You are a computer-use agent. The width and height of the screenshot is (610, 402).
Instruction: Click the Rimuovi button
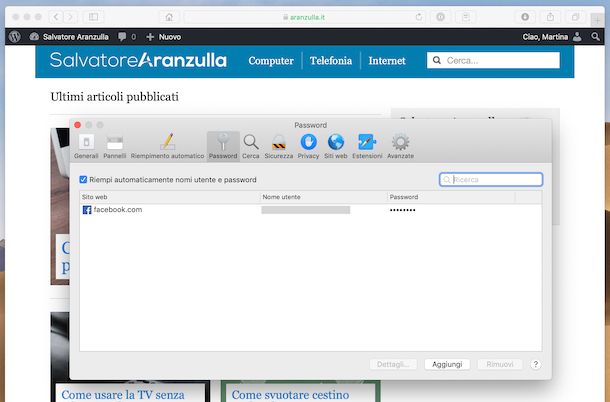tap(500, 364)
